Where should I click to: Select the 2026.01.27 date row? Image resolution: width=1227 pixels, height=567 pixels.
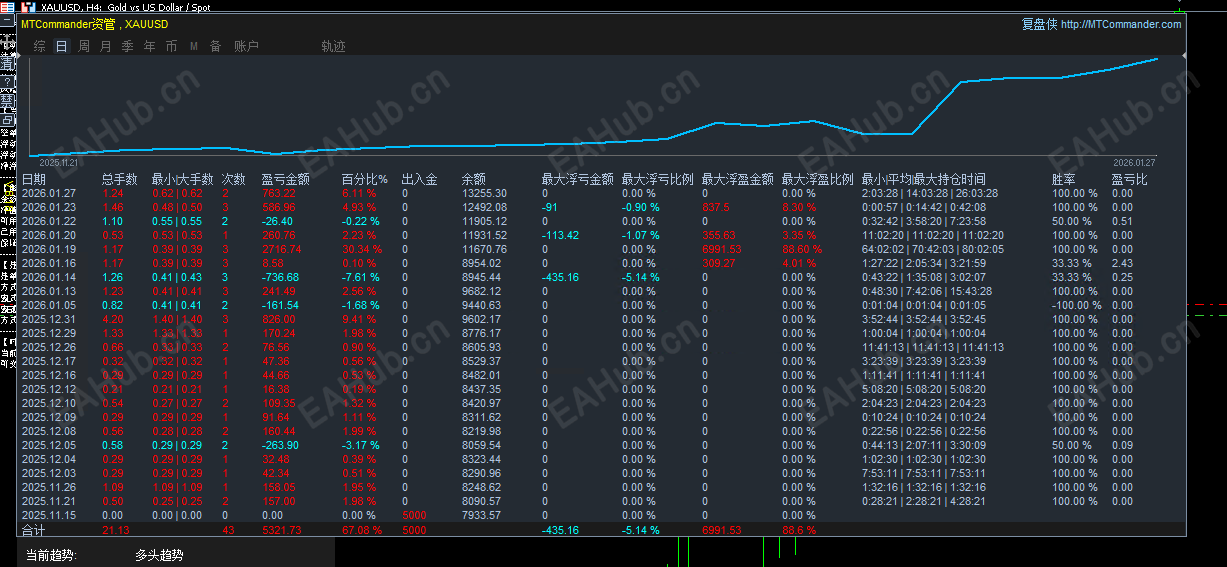tap(603, 193)
